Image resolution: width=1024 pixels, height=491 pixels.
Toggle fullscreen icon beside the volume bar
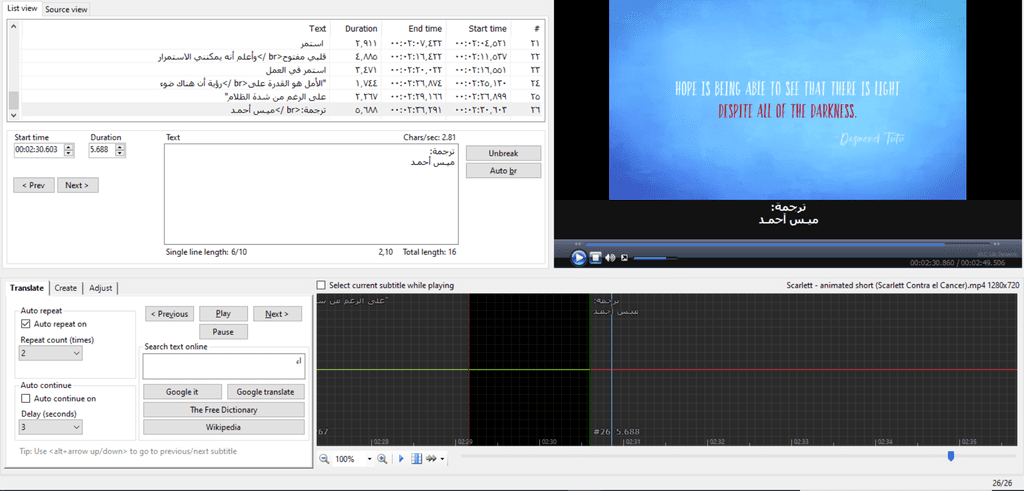[624, 258]
